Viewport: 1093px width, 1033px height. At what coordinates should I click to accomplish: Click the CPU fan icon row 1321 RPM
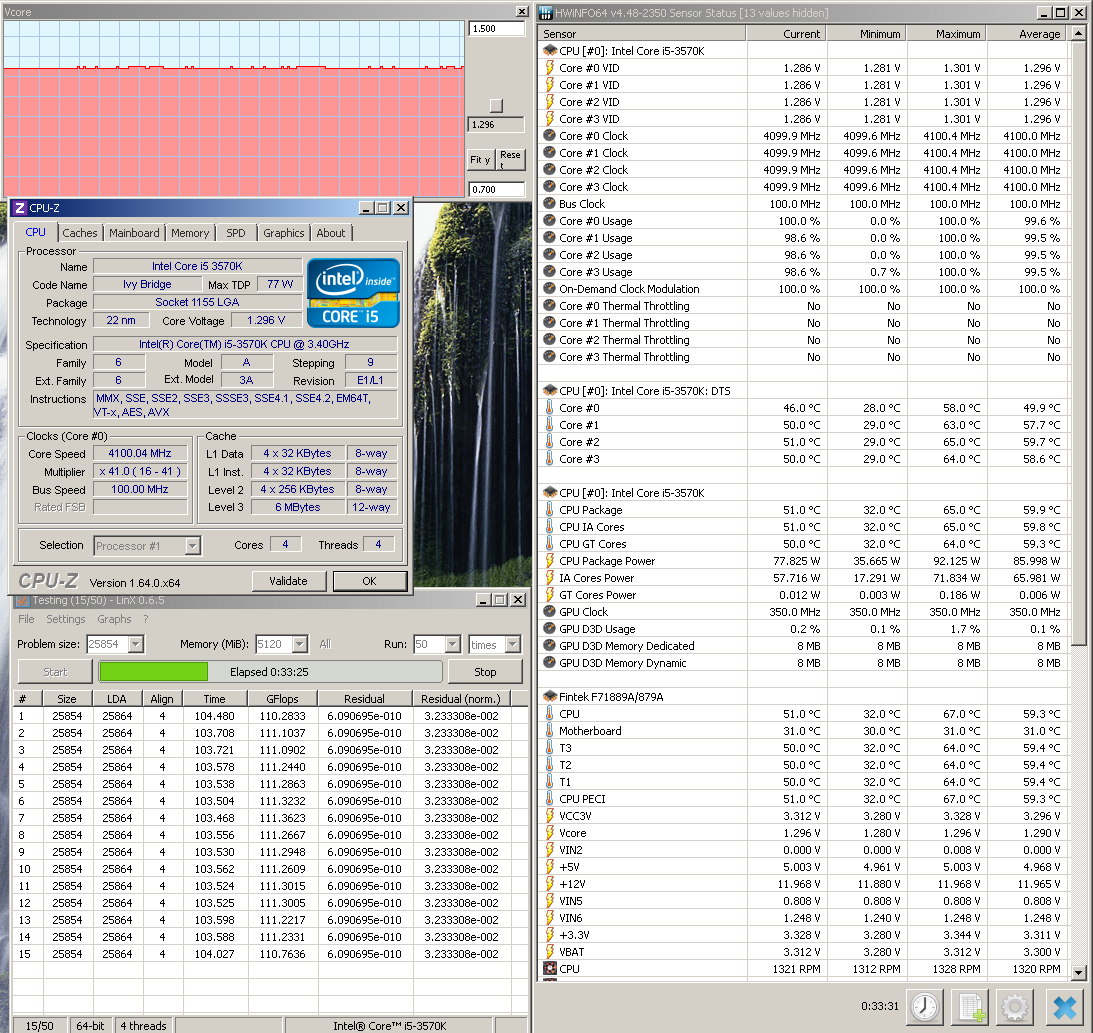tap(550, 969)
